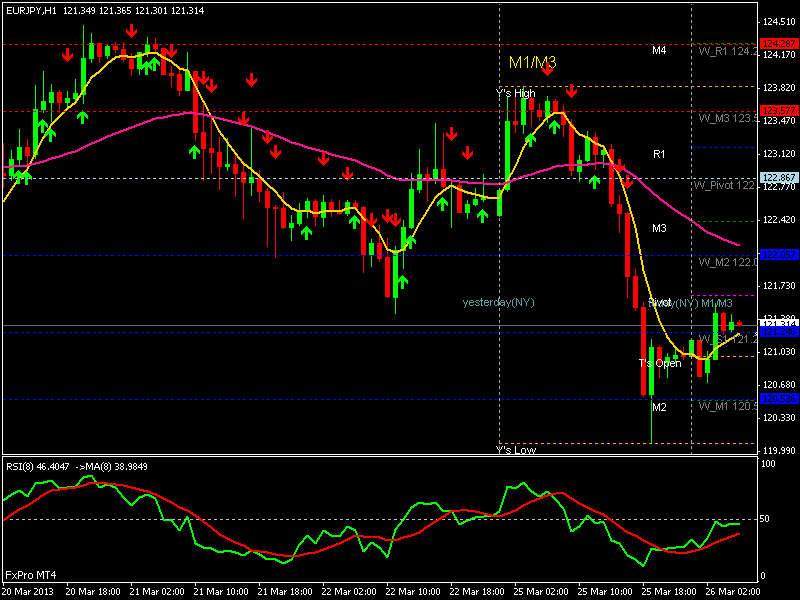800x600 pixels.
Task: Select the W_Pivot 122. weekly label
Action: tap(725, 185)
